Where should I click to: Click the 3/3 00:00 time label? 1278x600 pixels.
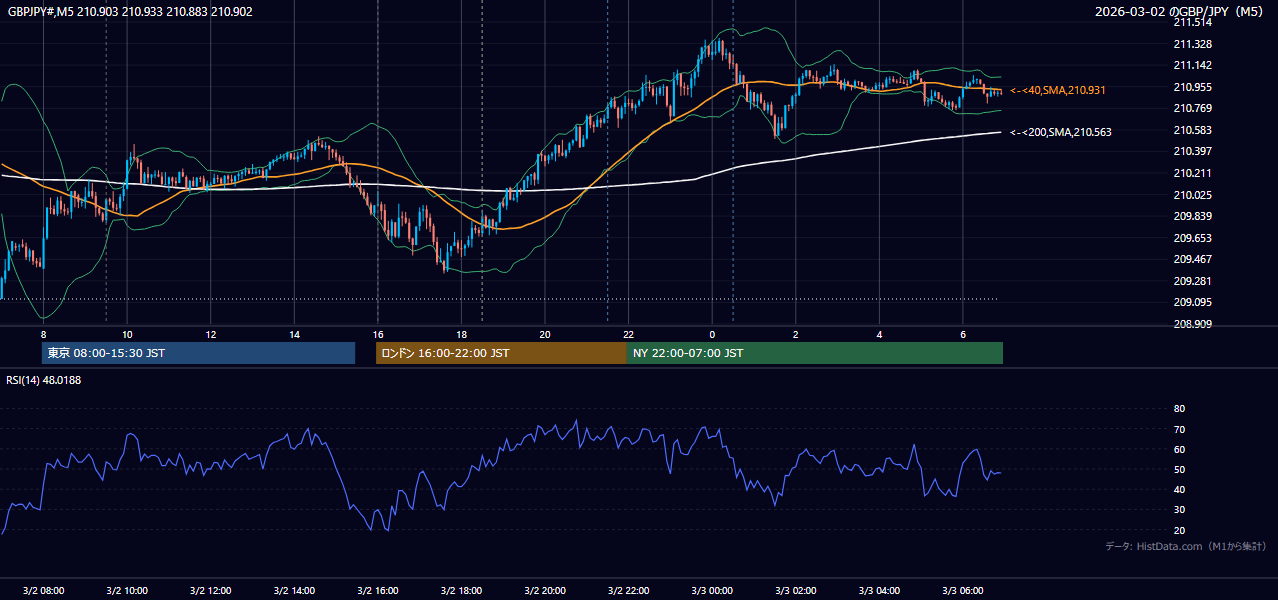(712, 591)
